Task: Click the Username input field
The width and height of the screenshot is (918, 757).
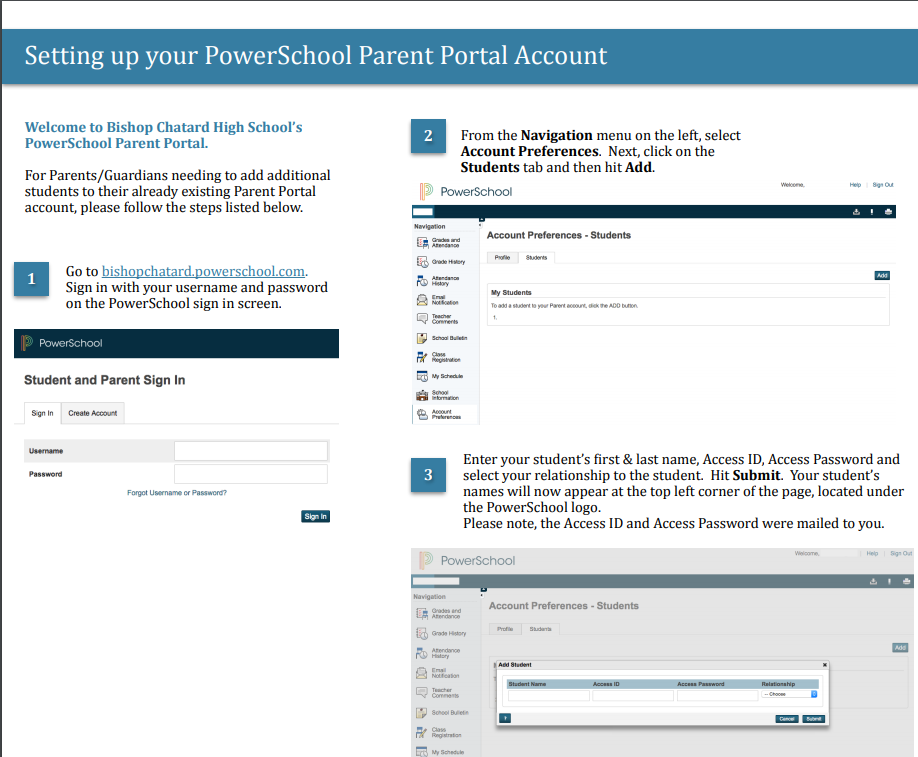Action: coord(250,451)
